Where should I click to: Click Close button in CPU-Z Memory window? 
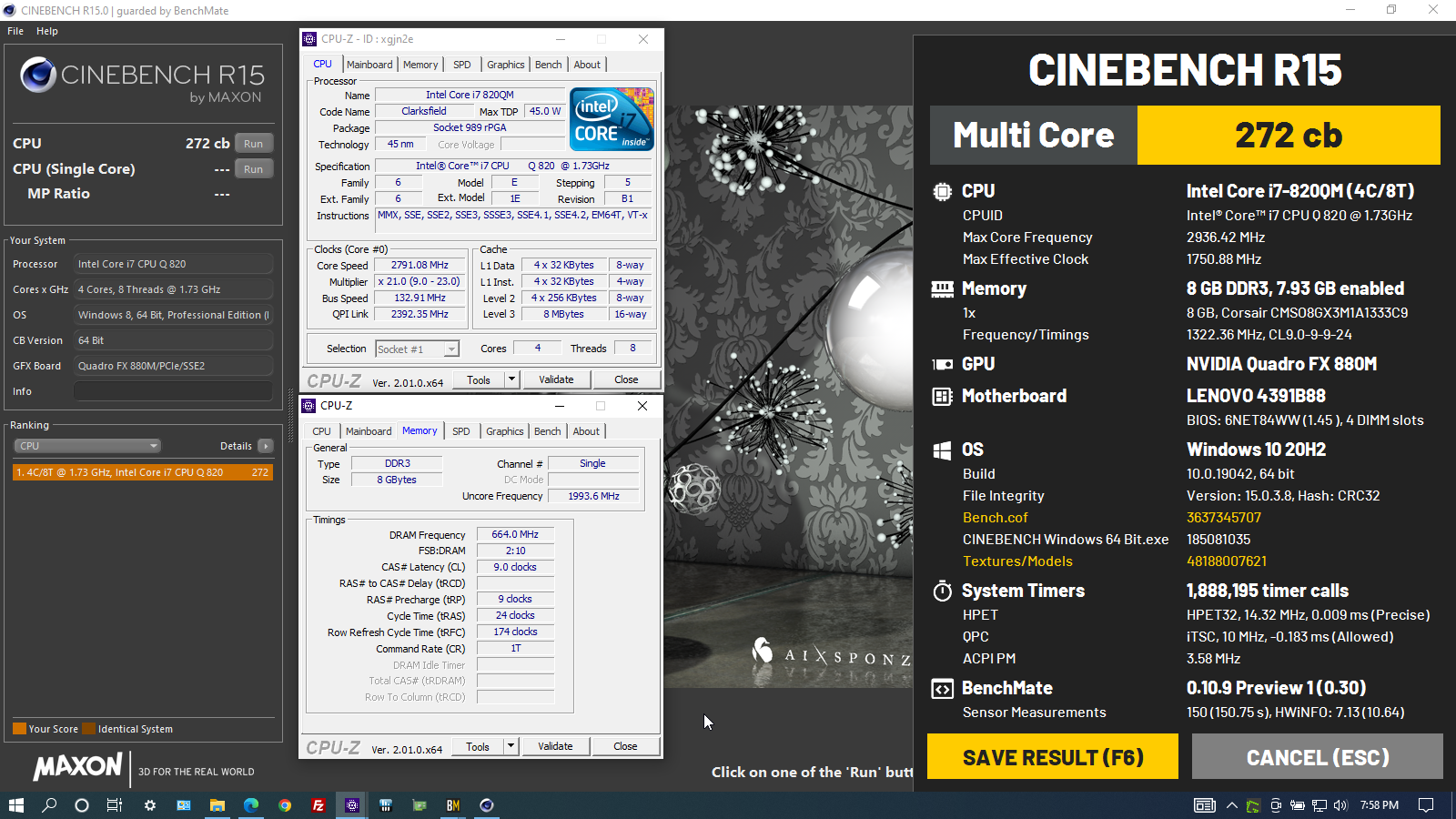click(625, 746)
